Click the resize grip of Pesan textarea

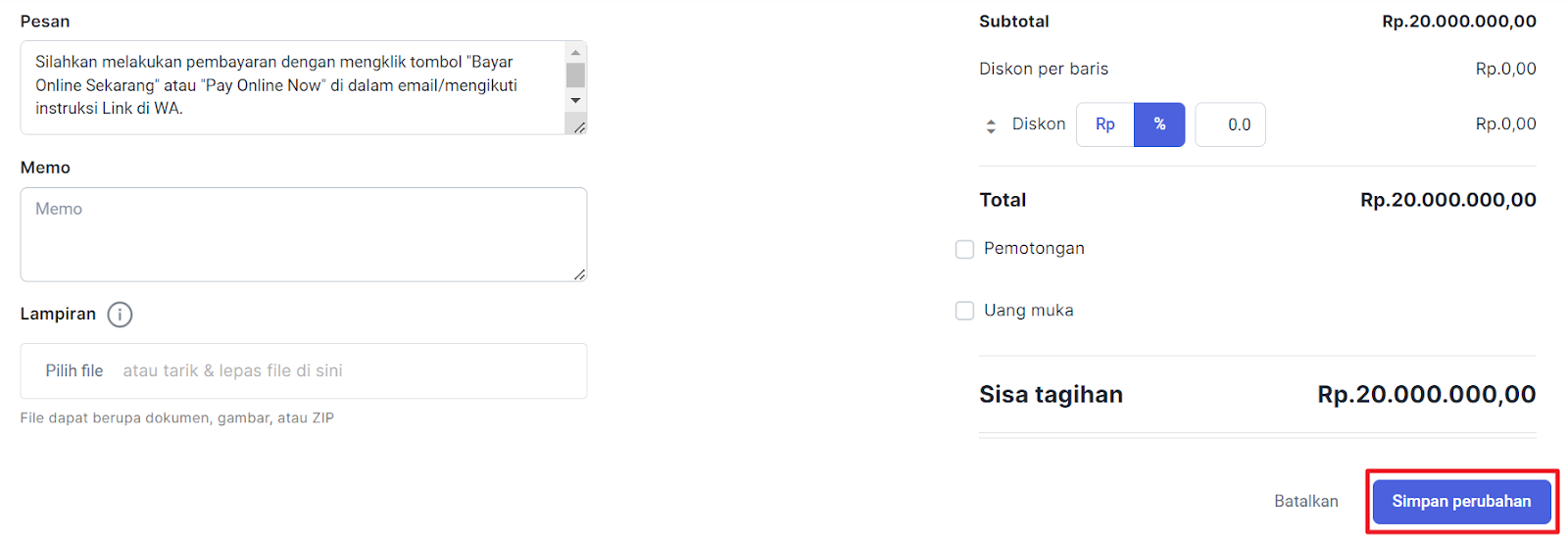pyautogui.click(x=579, y=127)
